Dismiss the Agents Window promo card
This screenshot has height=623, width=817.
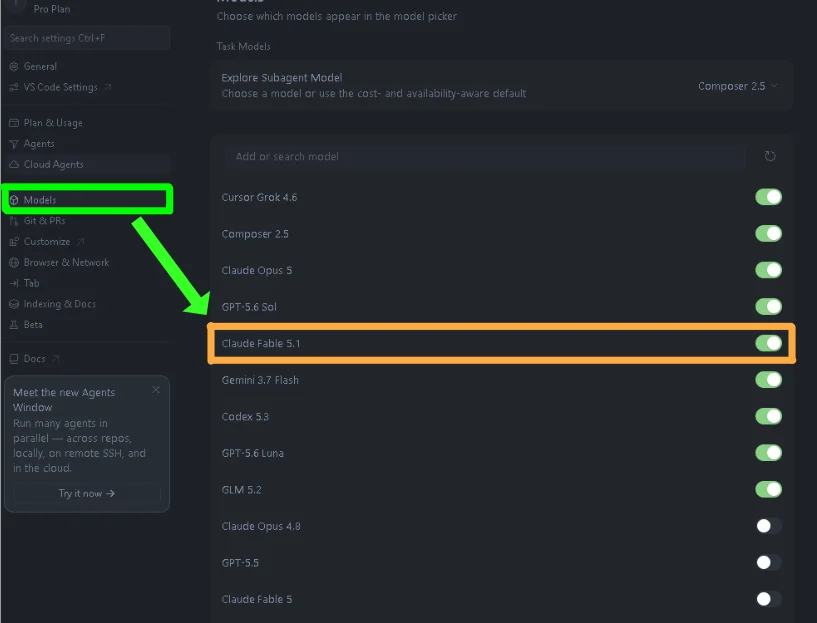pyautogui.click(x=156, y=390)
